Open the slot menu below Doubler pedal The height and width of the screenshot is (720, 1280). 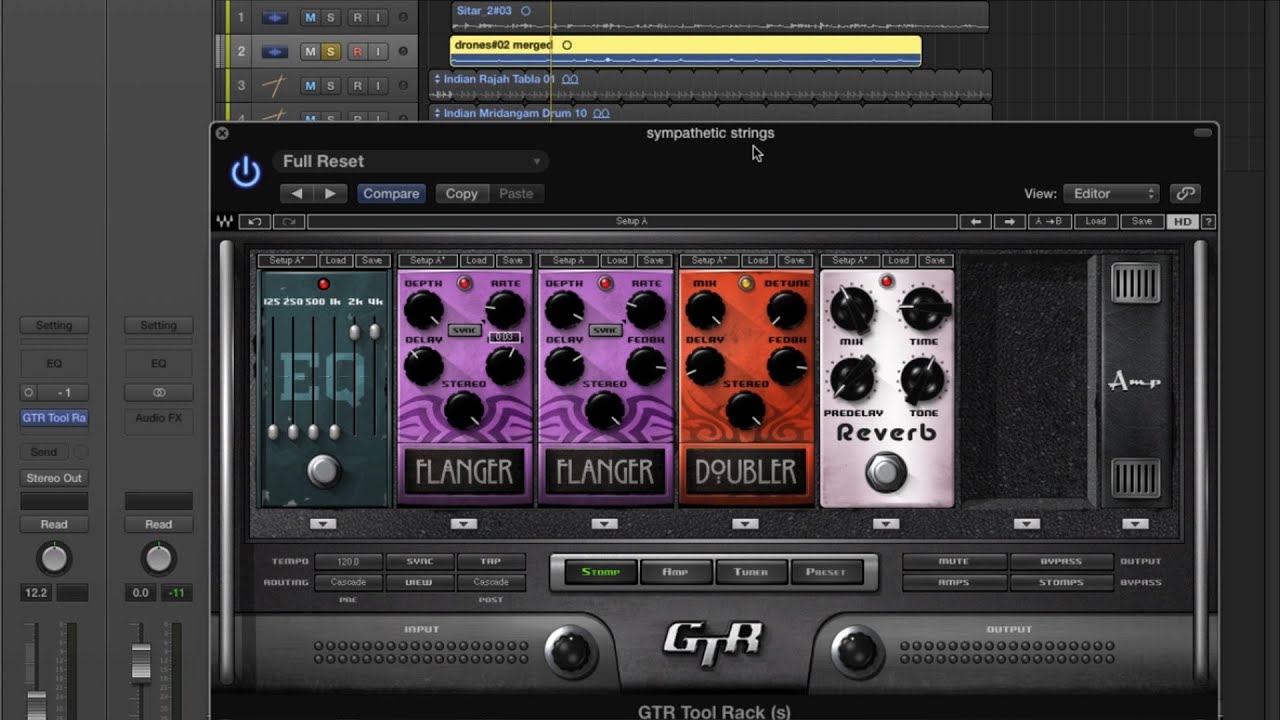(x=746, y=524)
